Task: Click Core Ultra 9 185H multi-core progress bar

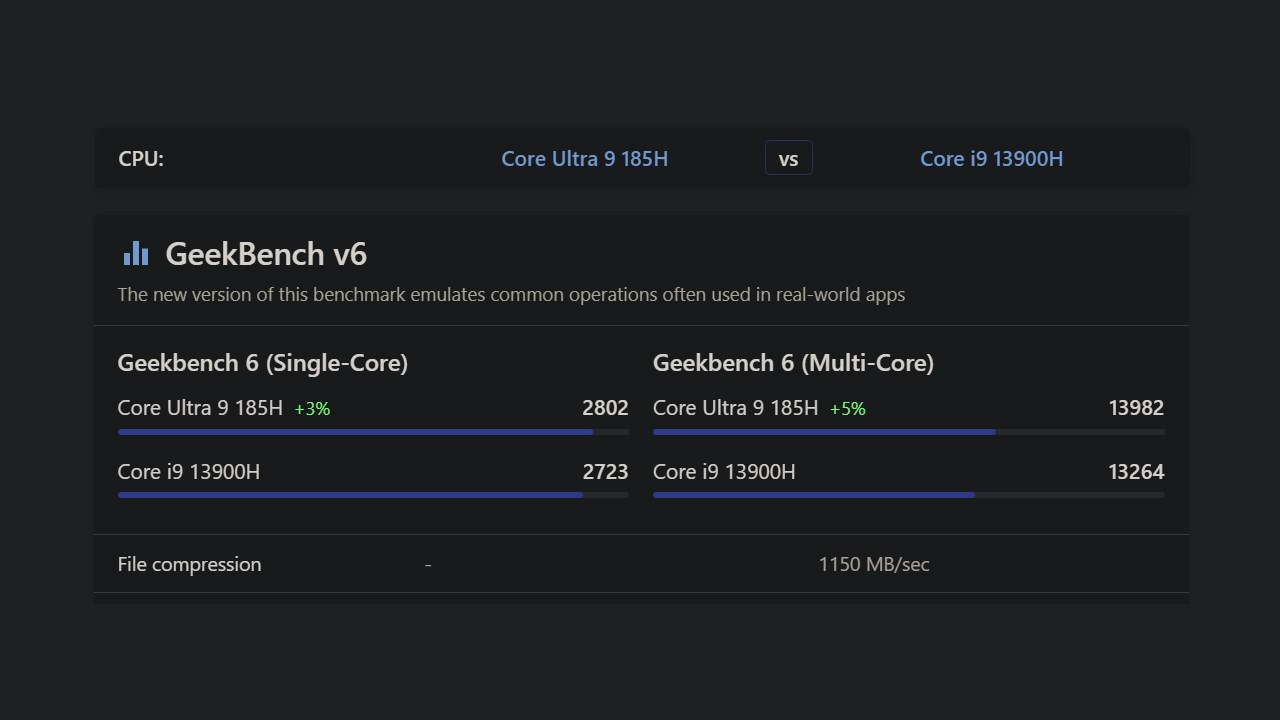Action: 908,432
